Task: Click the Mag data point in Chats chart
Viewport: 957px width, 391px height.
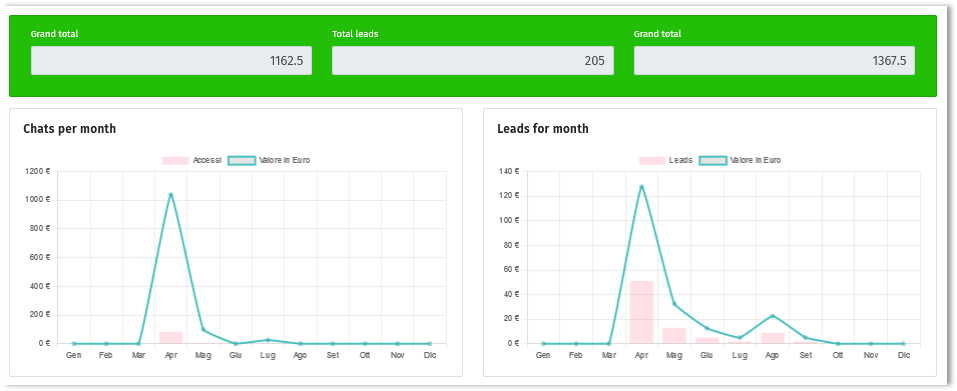Action: click(203, 330)
